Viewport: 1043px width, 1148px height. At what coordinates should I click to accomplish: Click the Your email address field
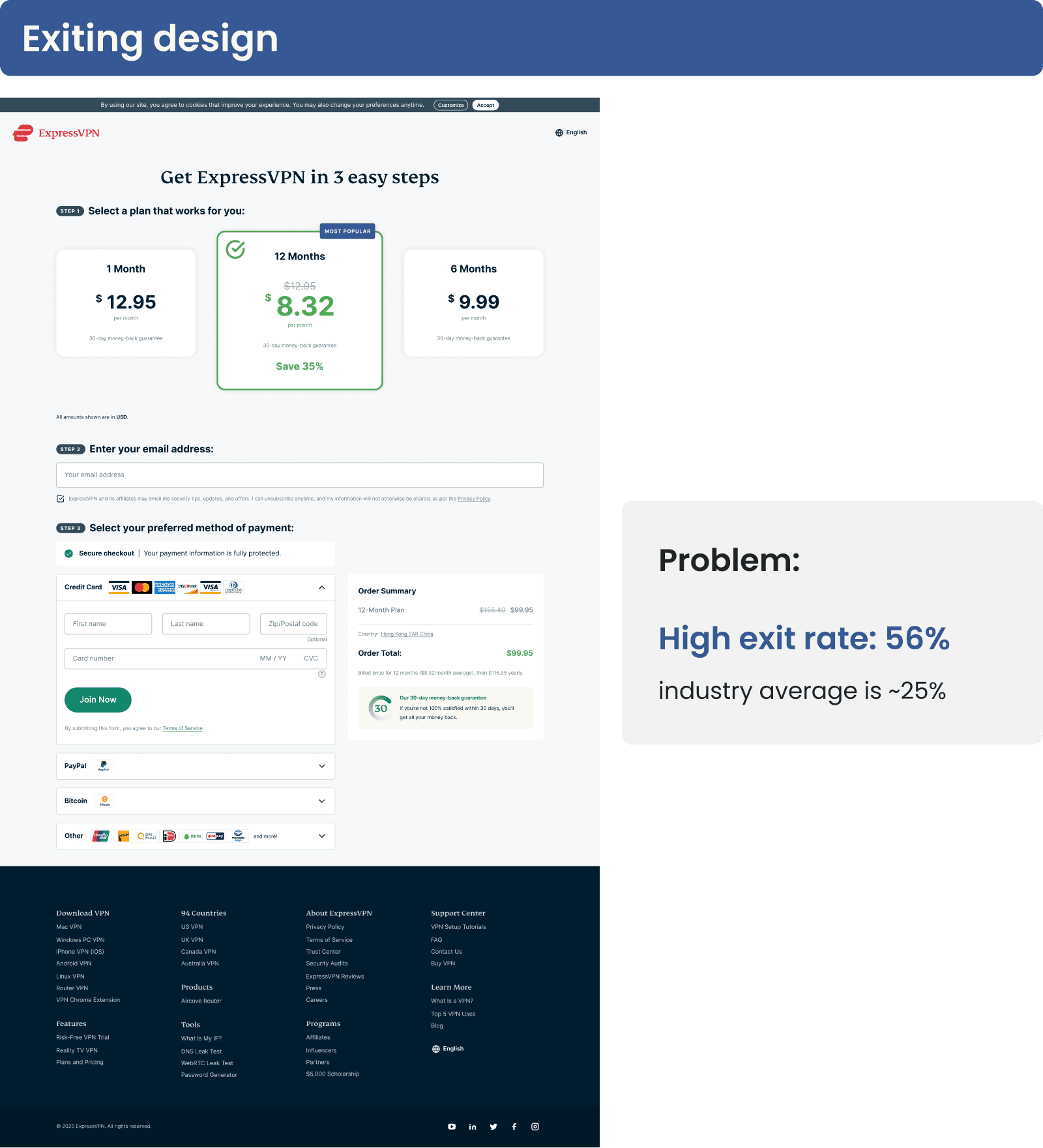300,475
